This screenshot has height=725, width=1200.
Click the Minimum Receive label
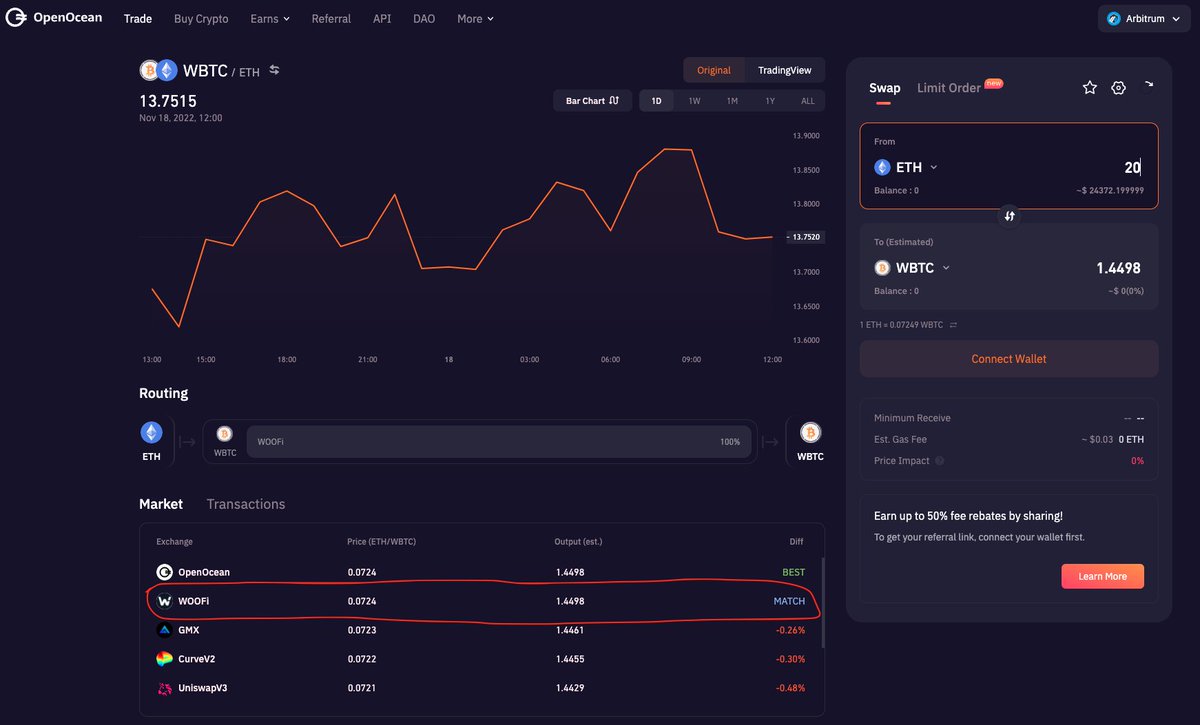point(912,418)
